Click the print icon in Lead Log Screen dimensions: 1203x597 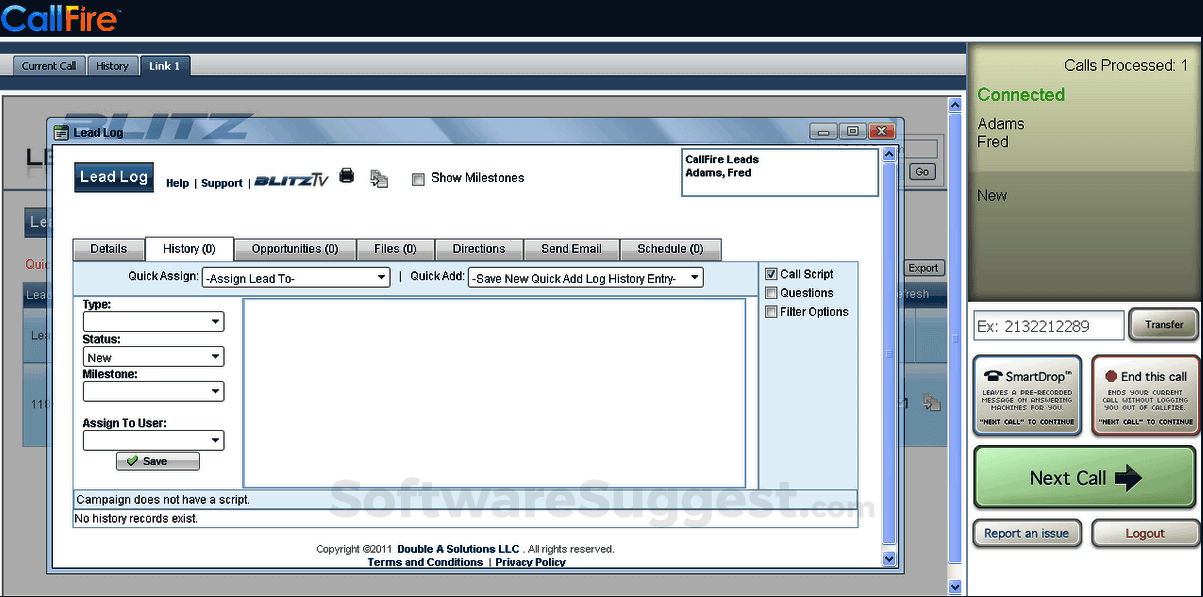coord(347,175)
